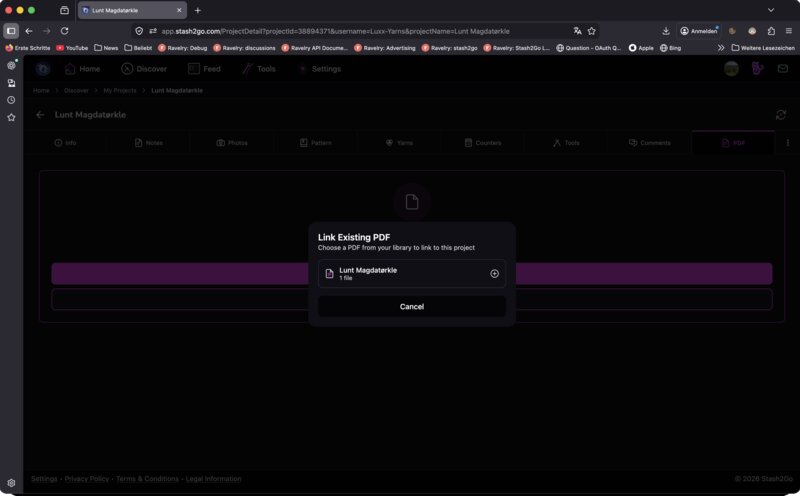Focus the app.stash2go.com address field
Viewport: 800px width, 496px height.
point(335,31)
